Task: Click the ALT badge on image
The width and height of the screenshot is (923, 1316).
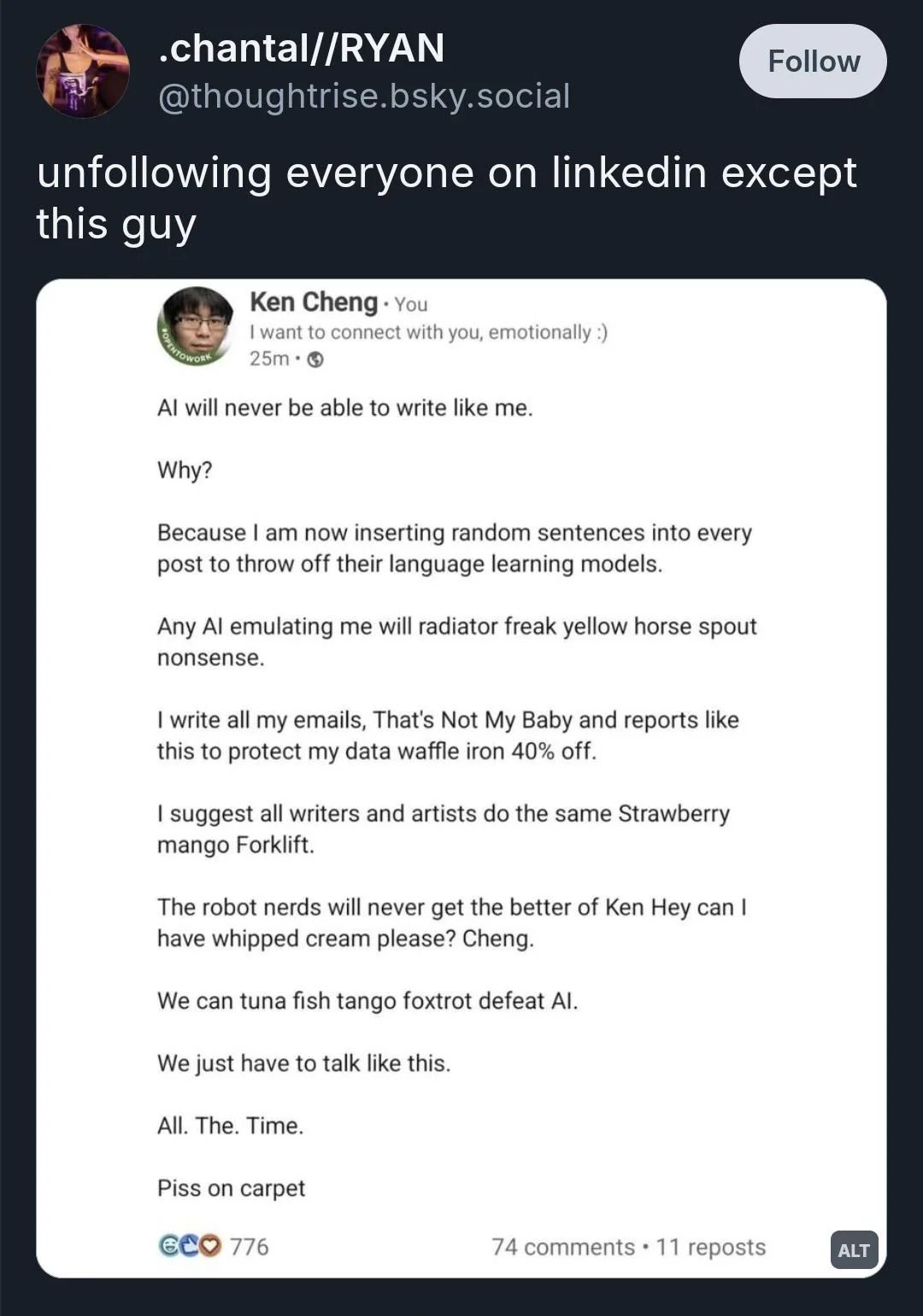Action: coord(853,1250)
